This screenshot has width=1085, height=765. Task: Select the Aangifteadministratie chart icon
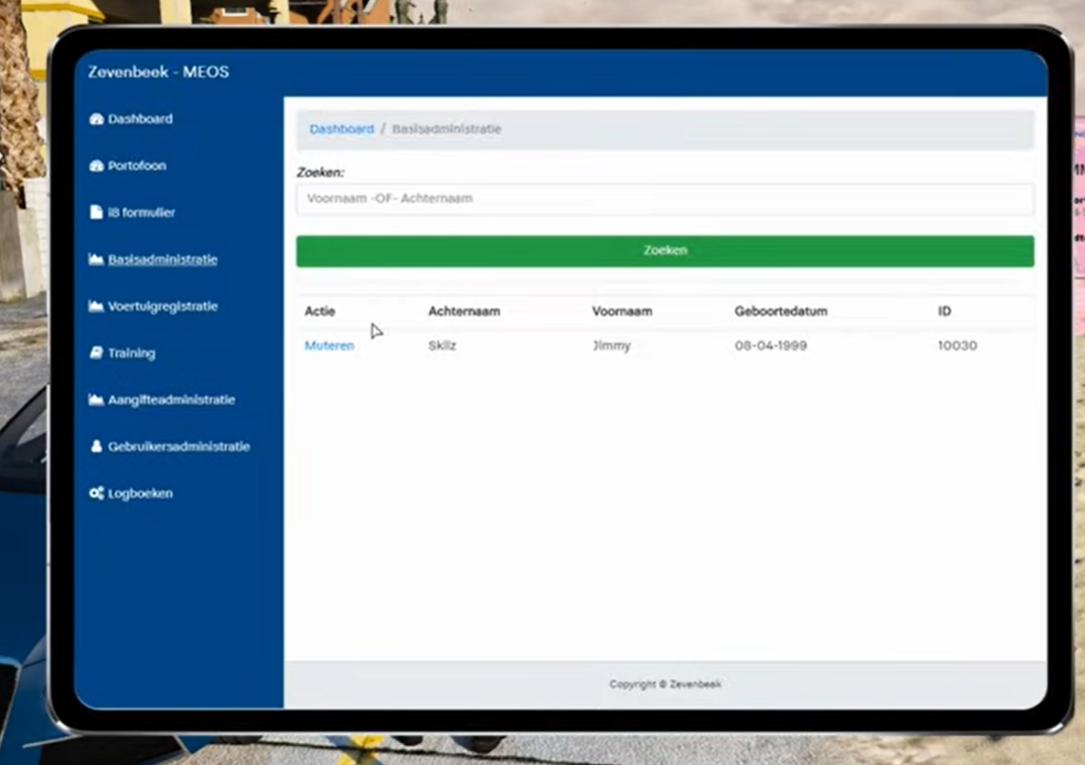pos(96,400)
